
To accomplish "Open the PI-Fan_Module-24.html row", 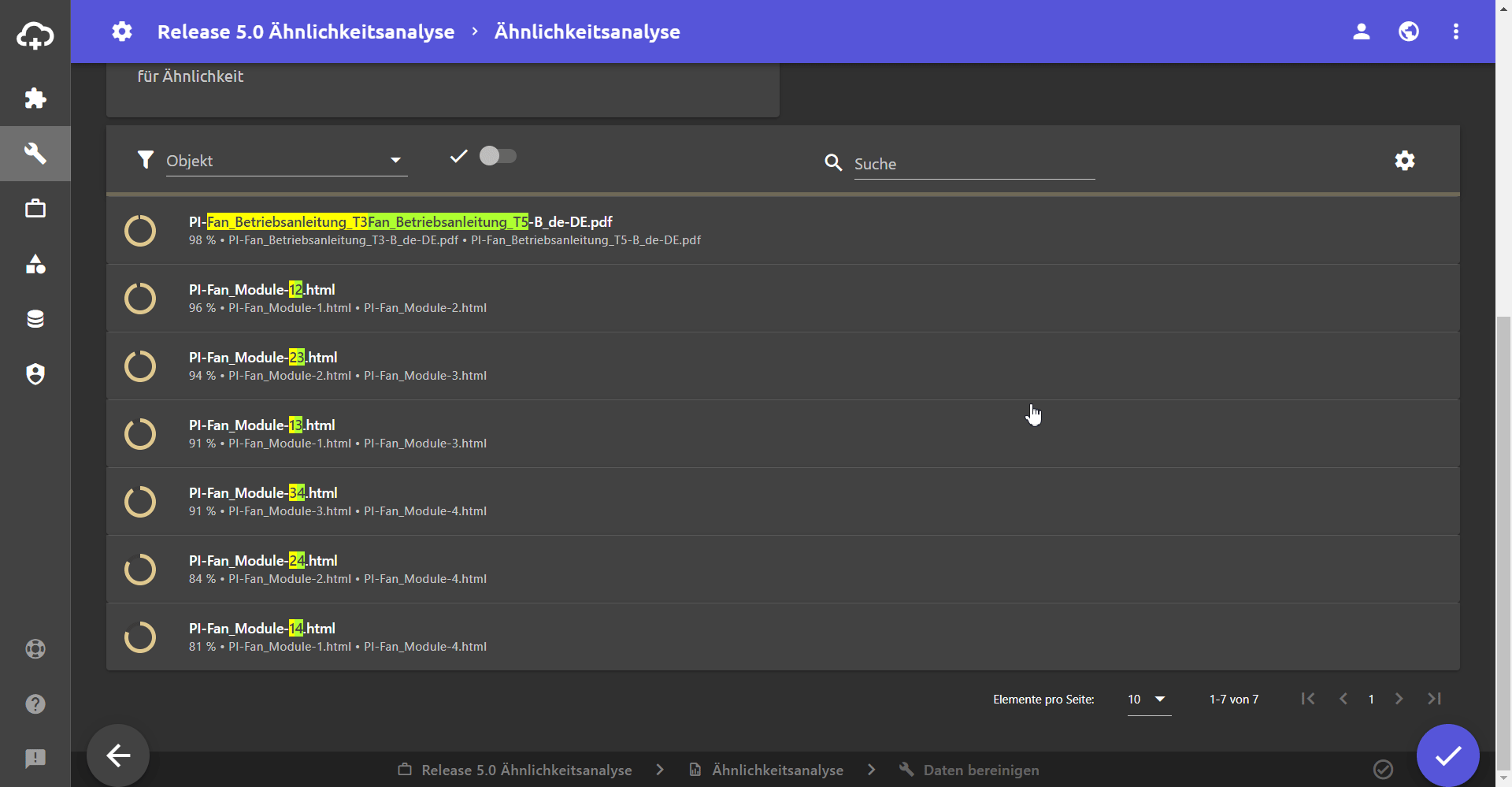I will [x=783, y=570].
